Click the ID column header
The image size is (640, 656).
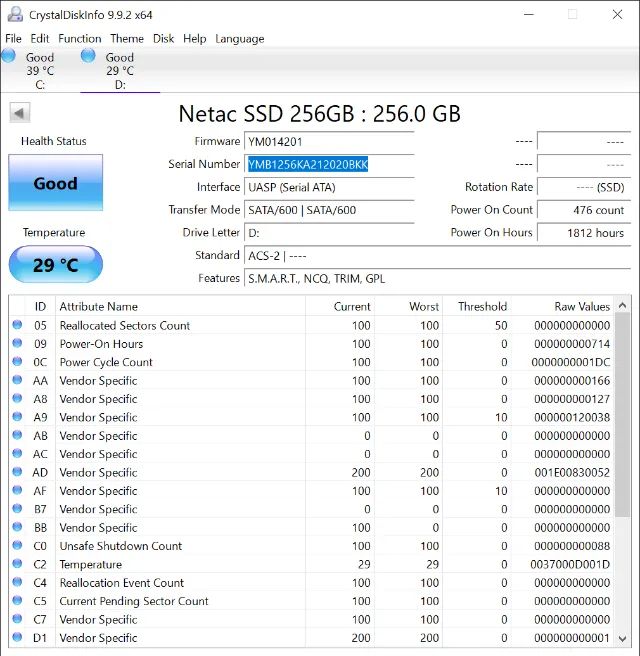coord(40,307)
